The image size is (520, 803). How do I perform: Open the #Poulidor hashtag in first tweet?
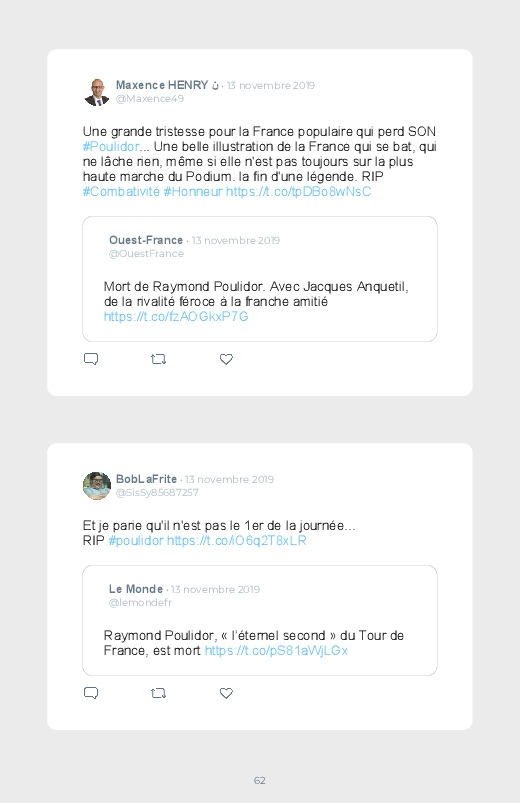(111, 146)
